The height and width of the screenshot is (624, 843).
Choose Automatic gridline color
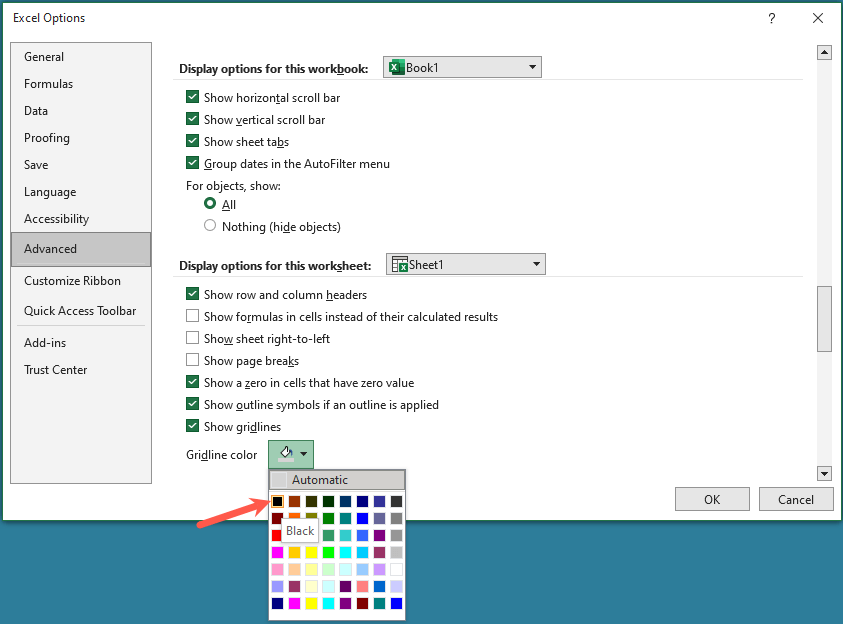click(337, 479)
